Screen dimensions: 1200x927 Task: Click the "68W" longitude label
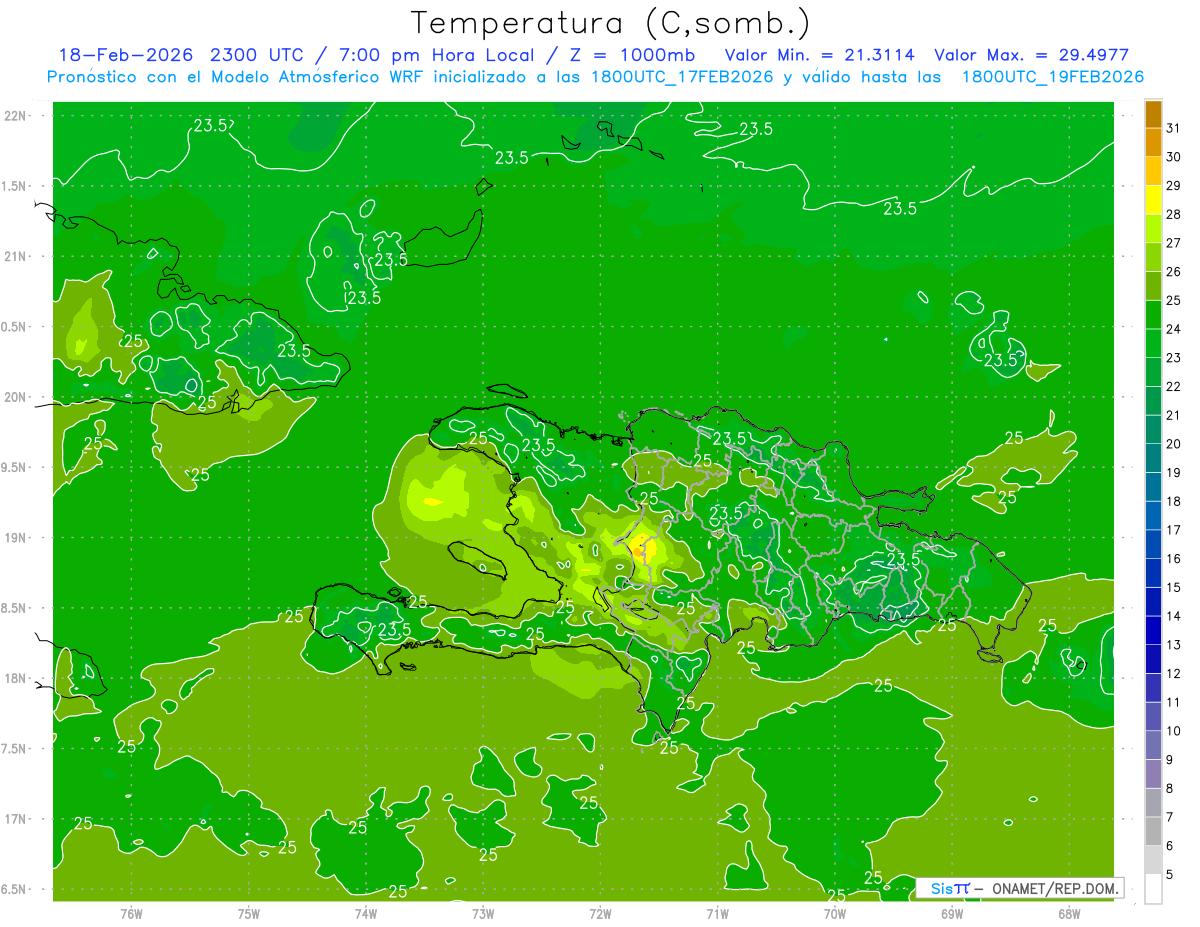[1068, 913]
